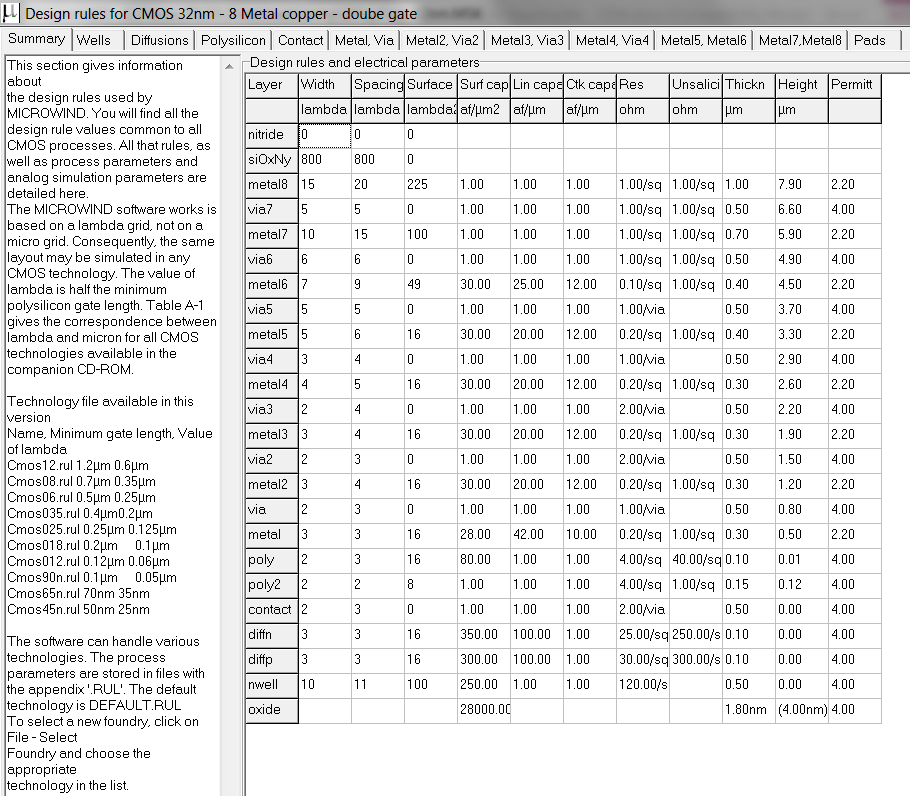Click Cmos45n.rul line in description
The image size is (910, 796).
78,610
